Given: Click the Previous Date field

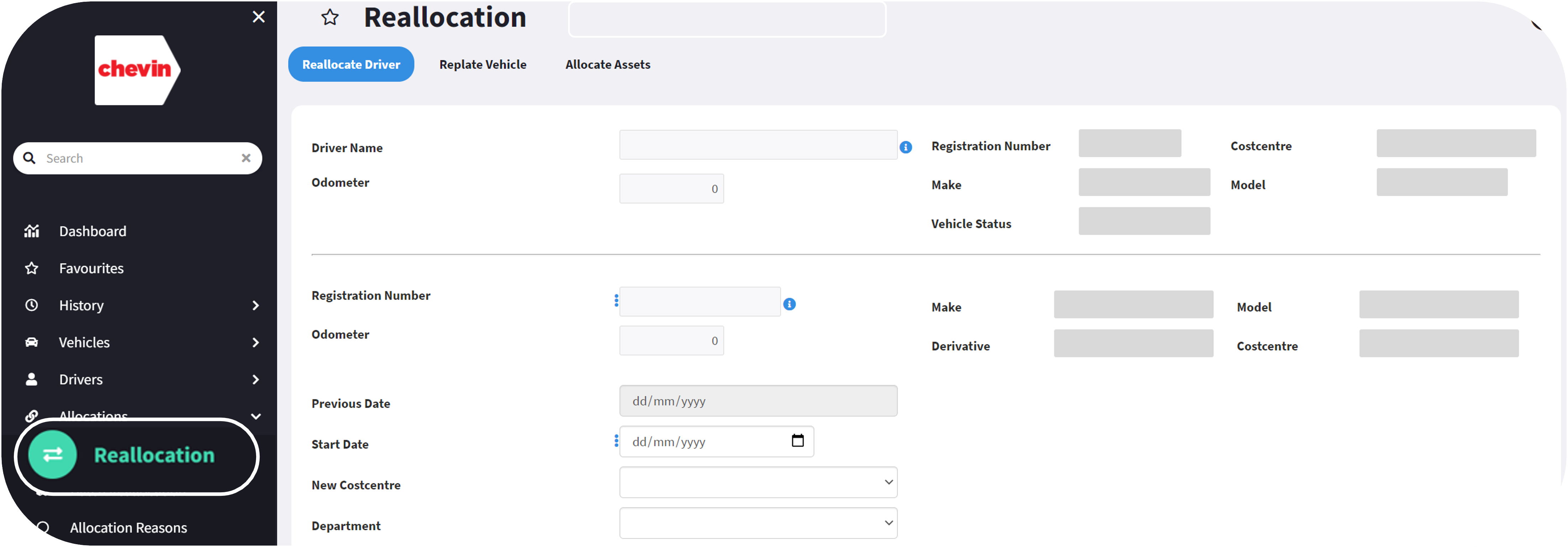Looking at the screenshot, I should coord(758,401).
